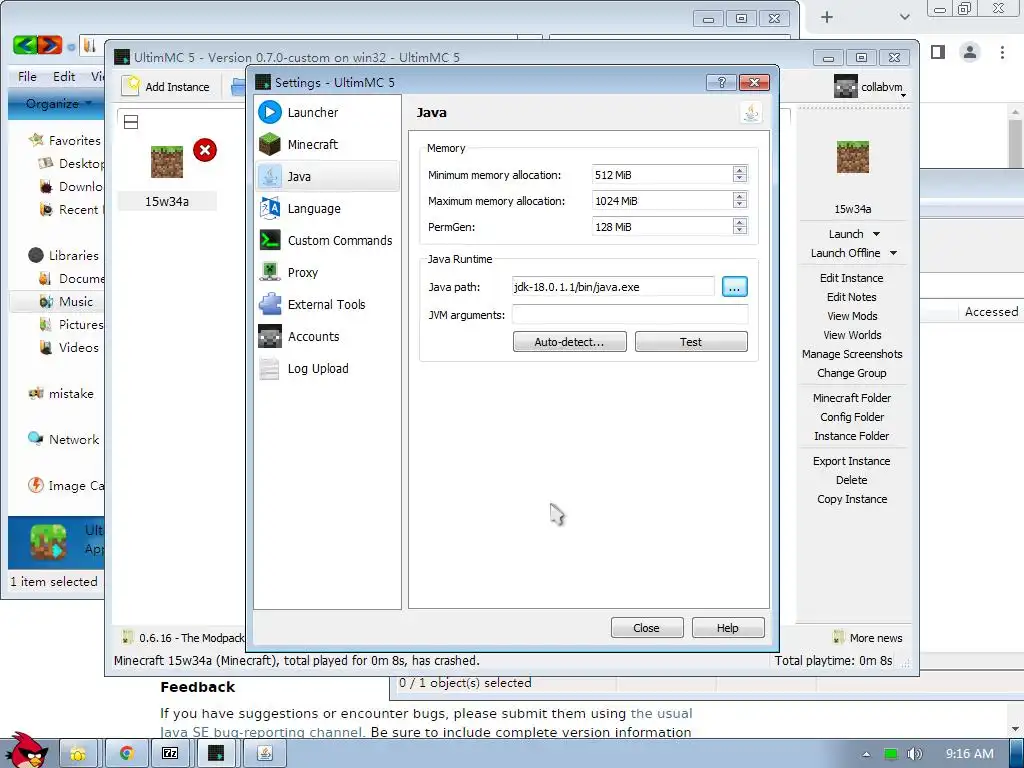Screen dimensions: 1024x768
Task: Click the Add Instance toolbar button
Action: [167, 86]
